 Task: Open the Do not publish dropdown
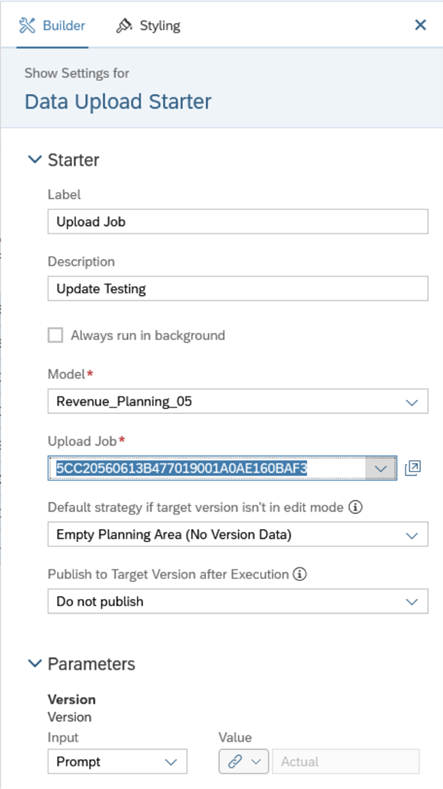[238, 601]
